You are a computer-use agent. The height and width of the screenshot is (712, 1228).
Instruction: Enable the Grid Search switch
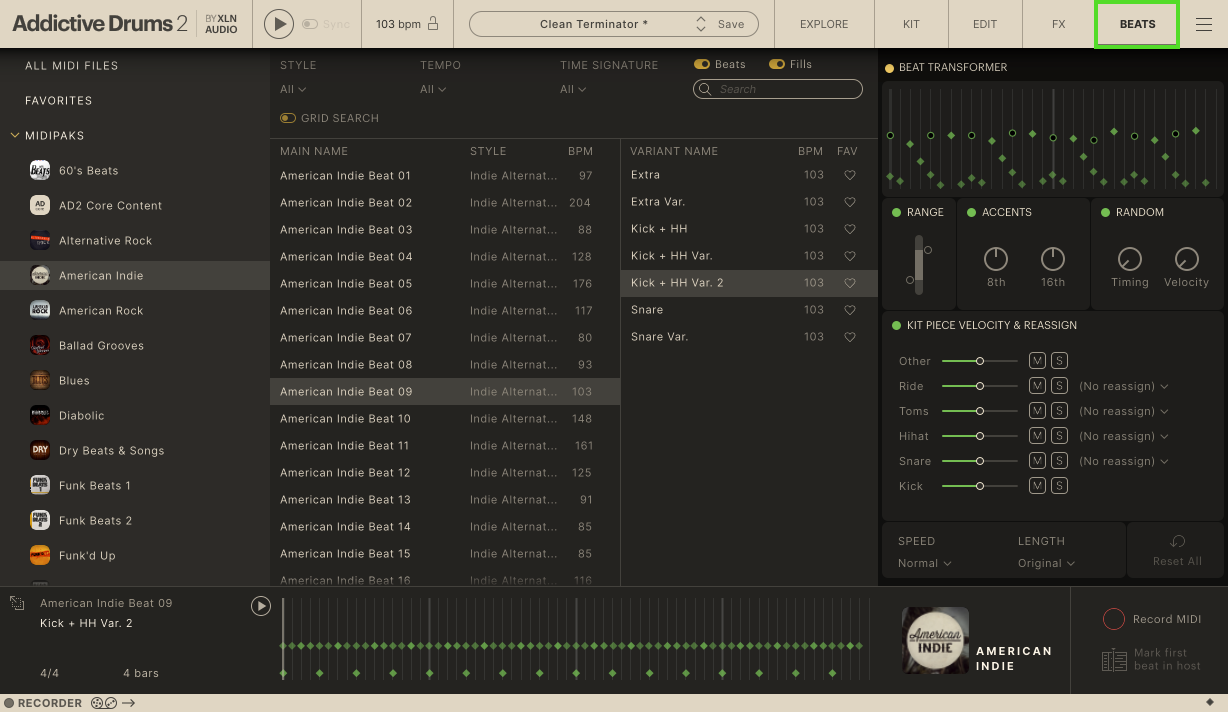tap(288, 118)
